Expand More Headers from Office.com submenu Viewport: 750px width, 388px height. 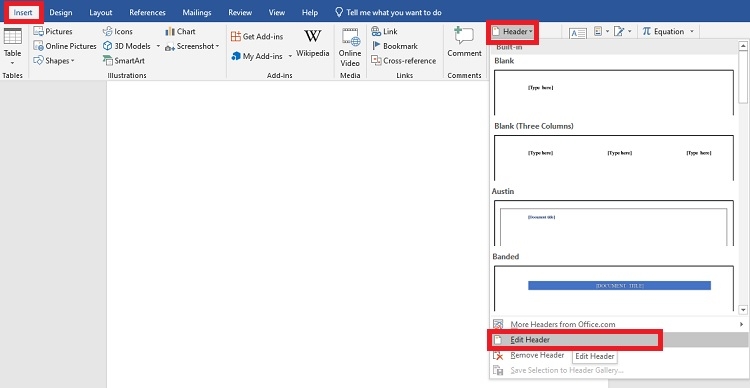pyautogui.click(x=618, y=324)
